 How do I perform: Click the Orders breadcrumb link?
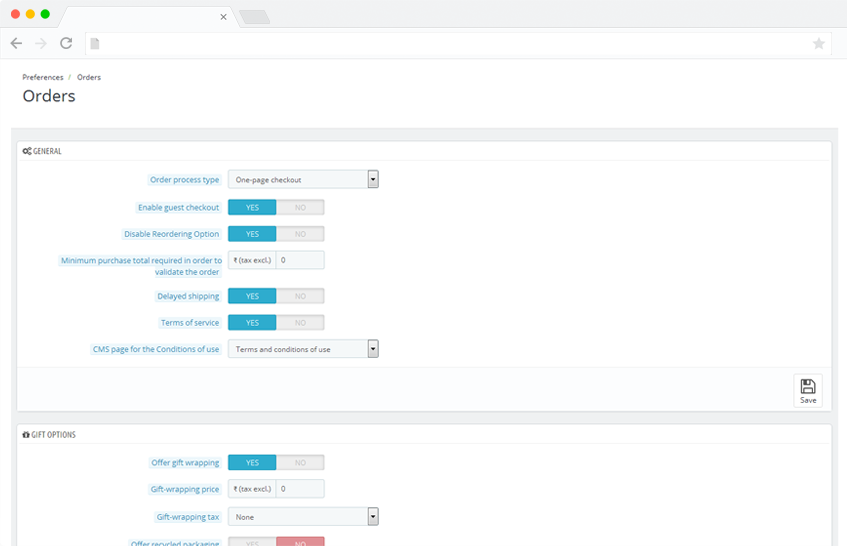pos(89,77)
